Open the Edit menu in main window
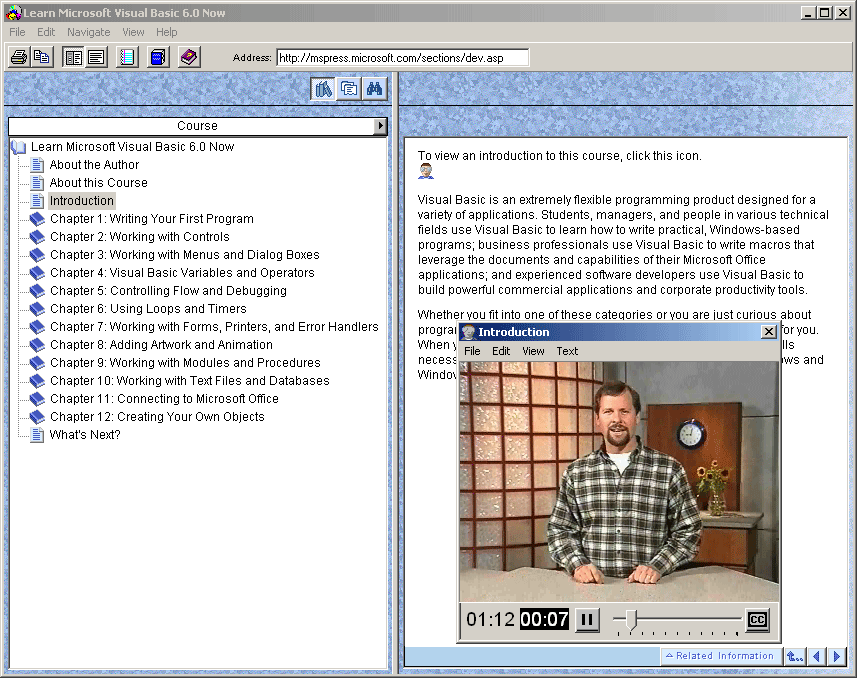The width and height of the screenshot is (857, 678). [x=46, y=32]
